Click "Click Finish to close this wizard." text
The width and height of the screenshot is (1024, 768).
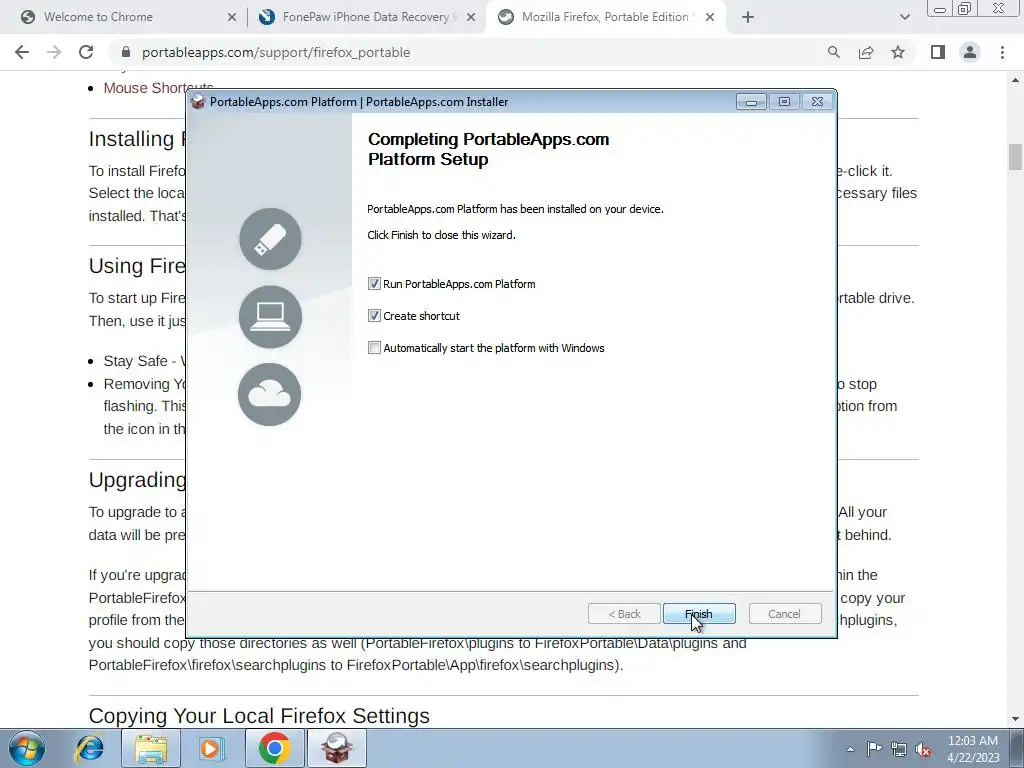pyautogui.click(x=441, y=235)
